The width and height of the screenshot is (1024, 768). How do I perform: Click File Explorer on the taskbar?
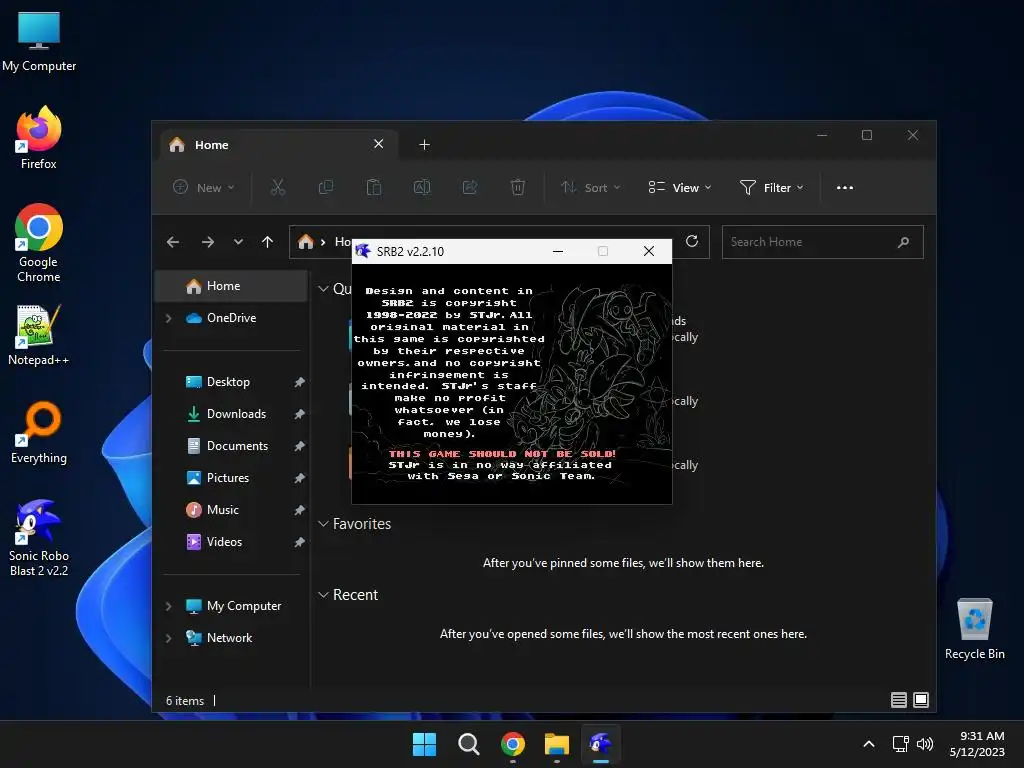point(557,744)
